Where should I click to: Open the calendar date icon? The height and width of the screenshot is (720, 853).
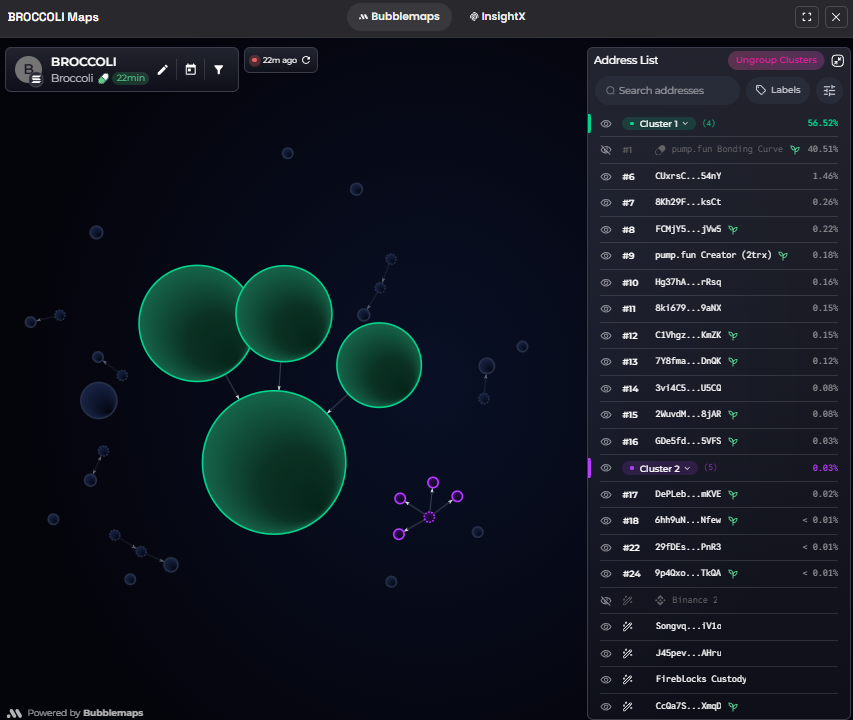[190, 70]
